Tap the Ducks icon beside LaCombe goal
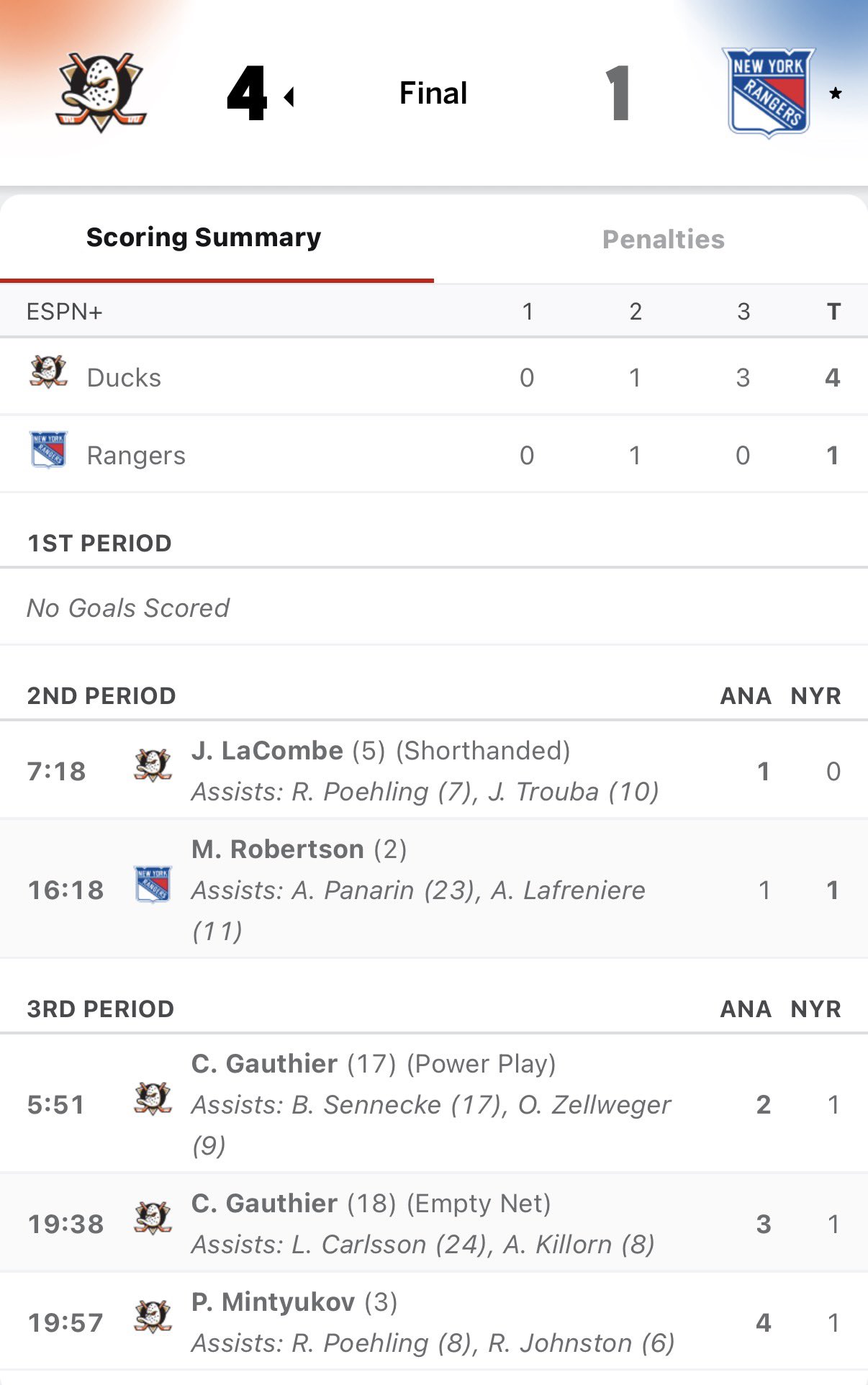Image resolution: width=868 pixels, height=1385 pixels. (x=153, y=765)
